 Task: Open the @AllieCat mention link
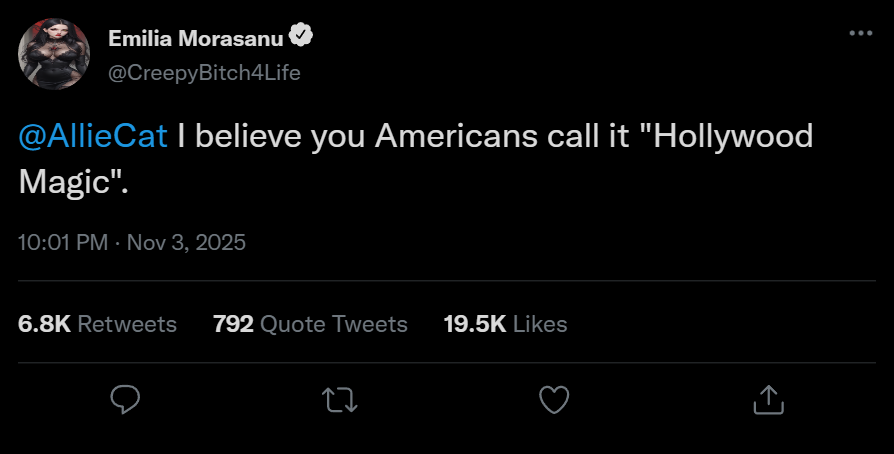(93, 137)
